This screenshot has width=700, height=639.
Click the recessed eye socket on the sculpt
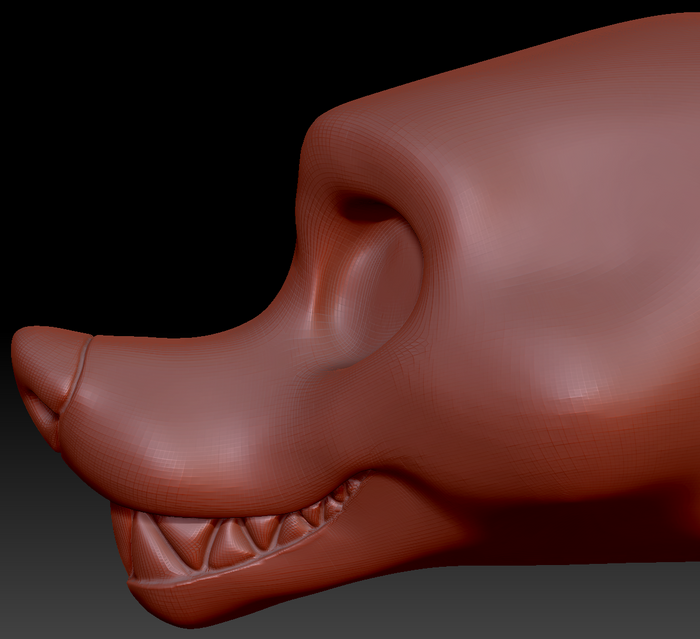[x=366, y=281]
